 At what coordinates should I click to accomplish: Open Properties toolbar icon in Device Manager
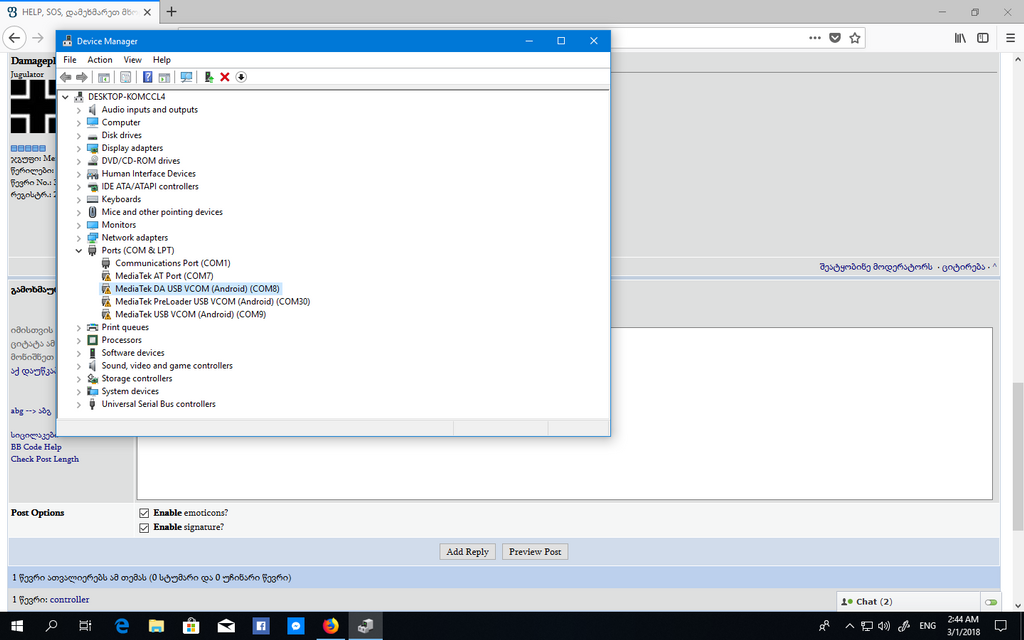pos(125,77)
